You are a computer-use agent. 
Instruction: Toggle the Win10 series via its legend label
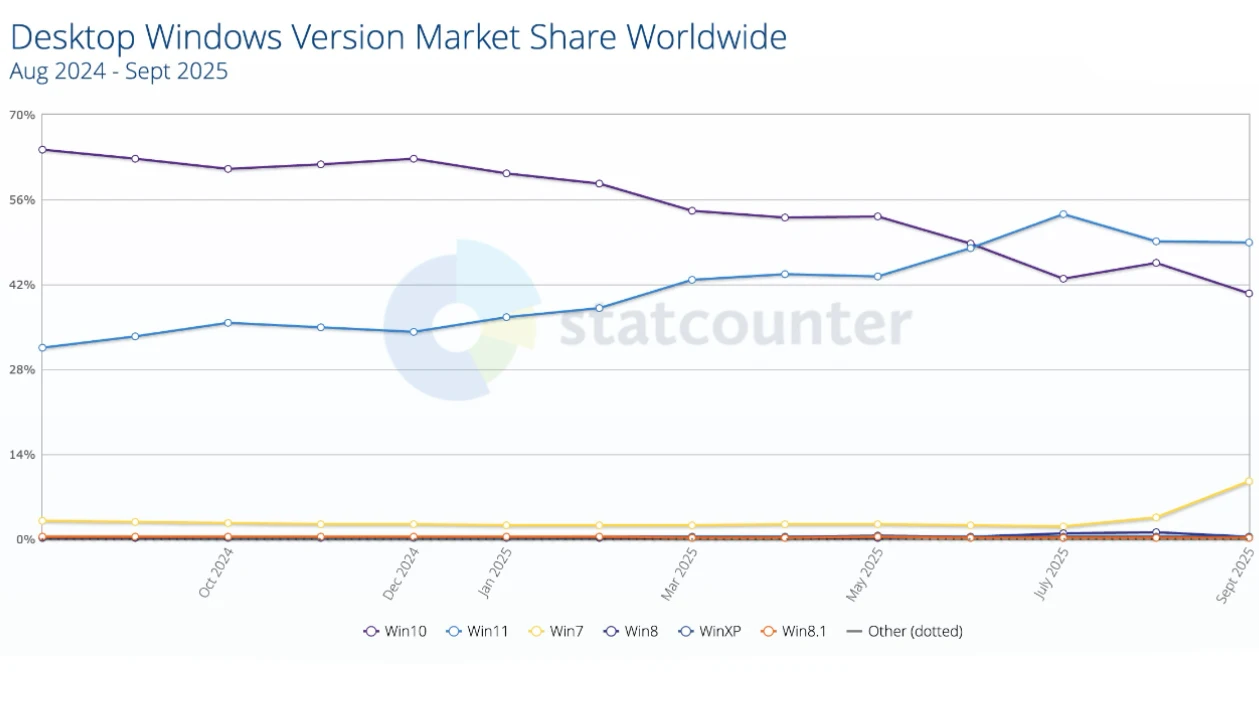click(405, 631)
